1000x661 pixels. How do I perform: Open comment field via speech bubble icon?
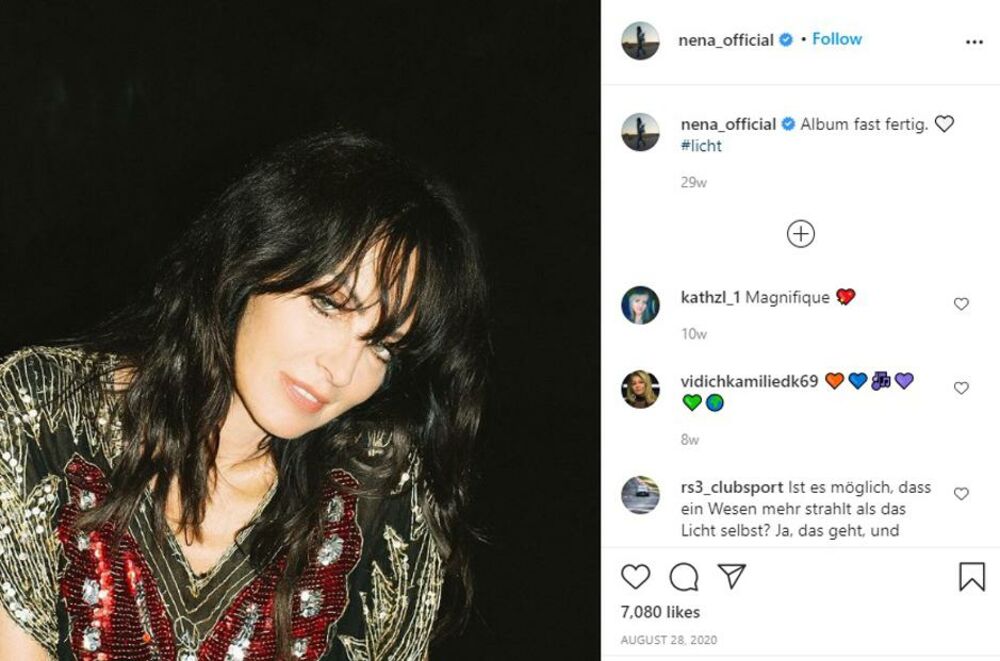coord(683,577)
